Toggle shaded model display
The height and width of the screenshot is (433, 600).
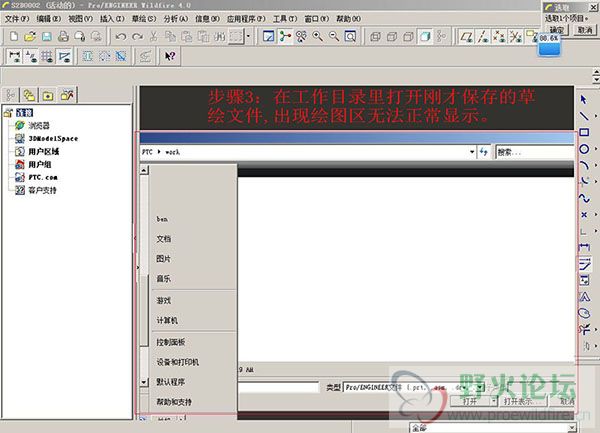pyautogui.click(x=425, y=37)
